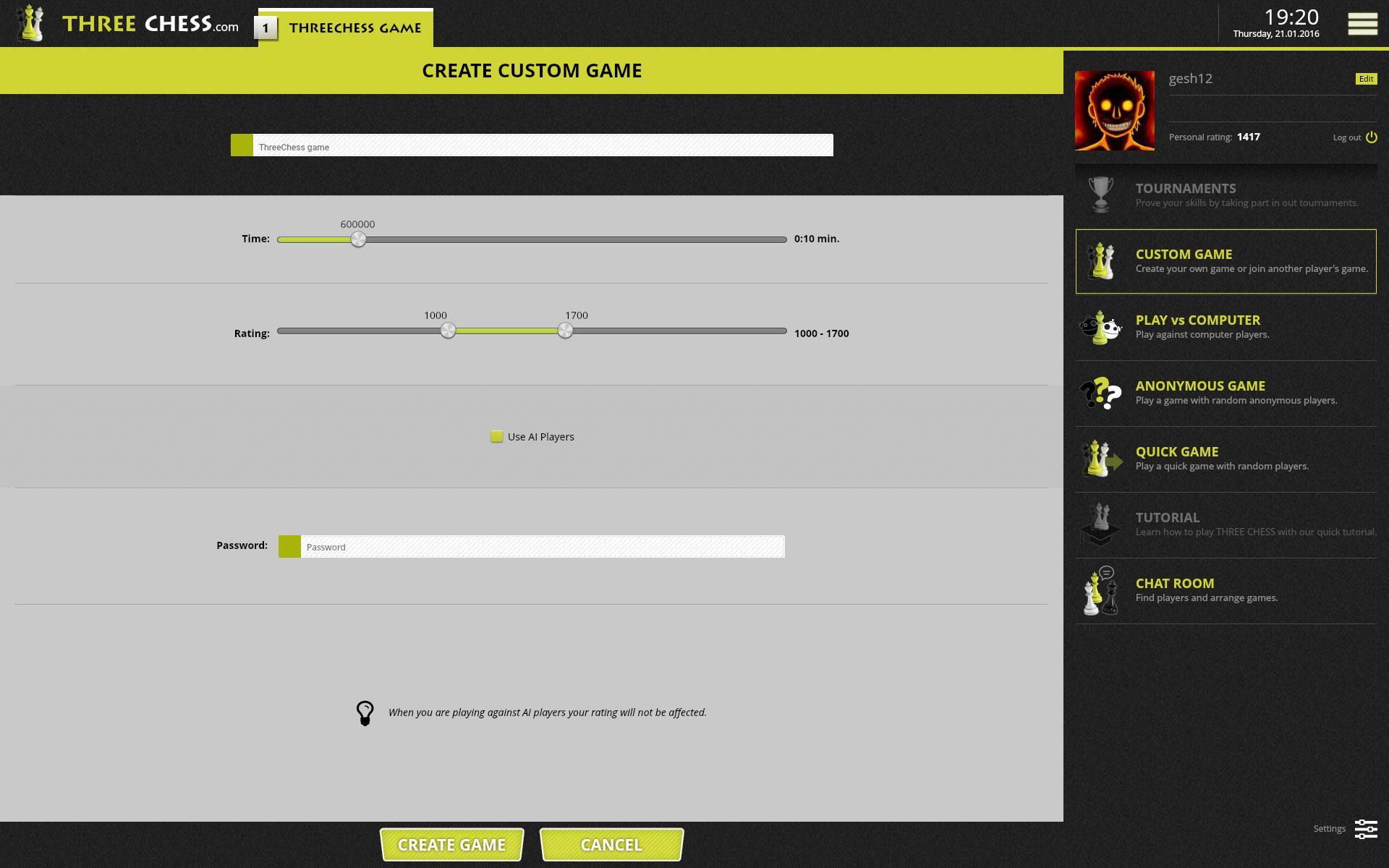Click the Three Chess logo icon
The width and height of the screenshot is (1389, 868).
pos(30,23)
